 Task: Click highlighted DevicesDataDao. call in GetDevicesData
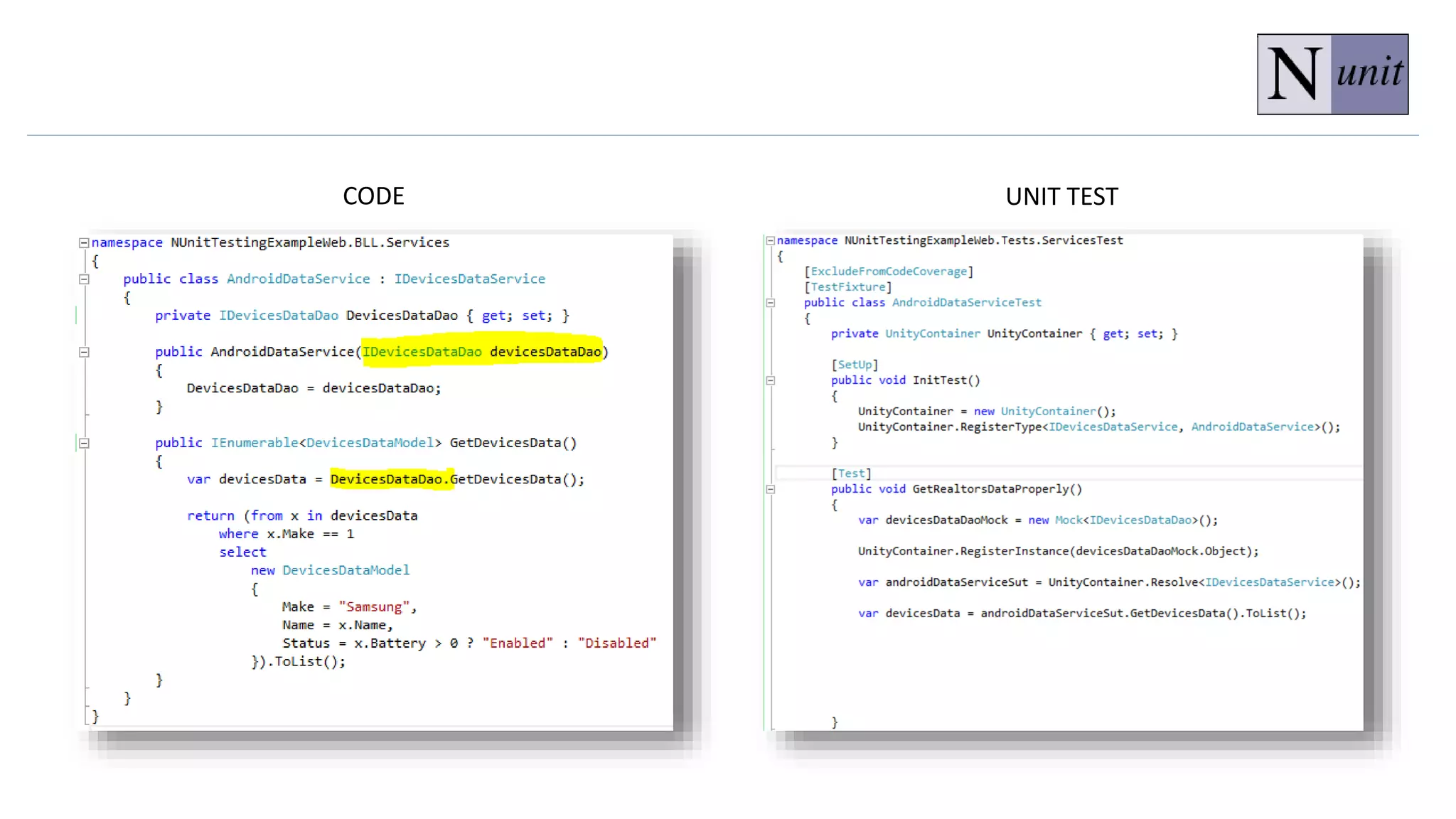coord(390,479)
